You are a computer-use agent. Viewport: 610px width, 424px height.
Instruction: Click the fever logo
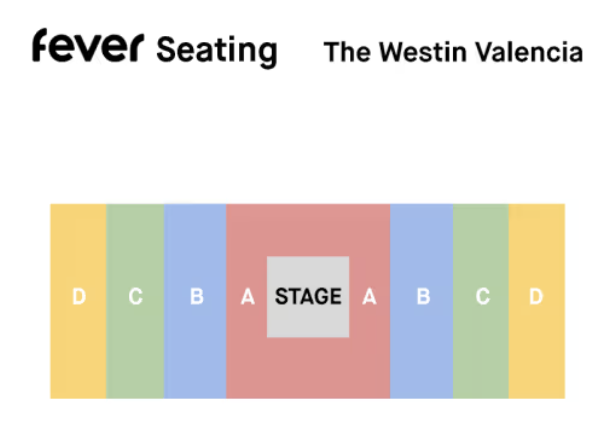(88, 45)
